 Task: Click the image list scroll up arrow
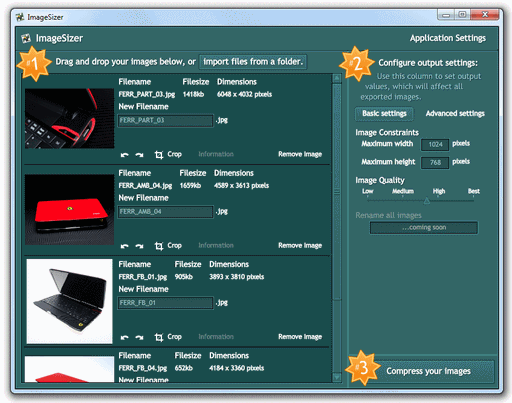pyautogui.click(x=337, y=79)
